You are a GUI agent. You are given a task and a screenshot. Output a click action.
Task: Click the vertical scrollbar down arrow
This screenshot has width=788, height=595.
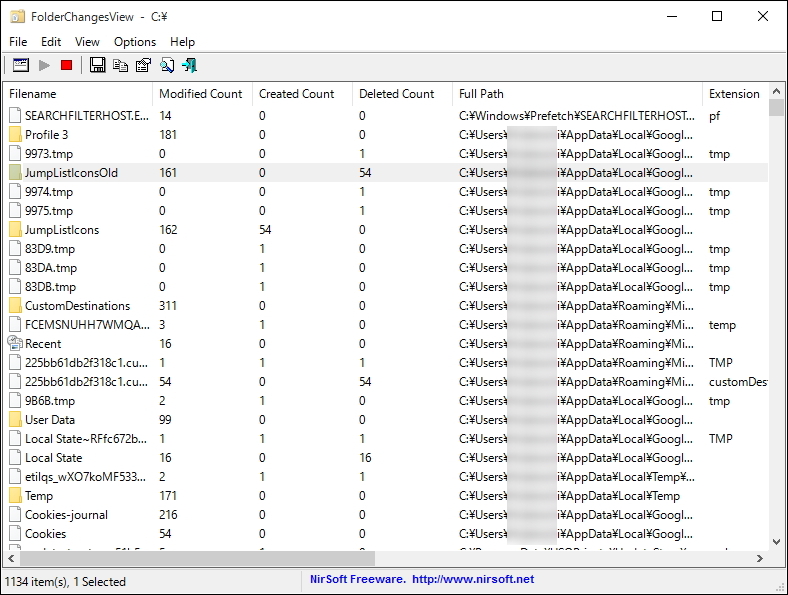tap(776, 542)
